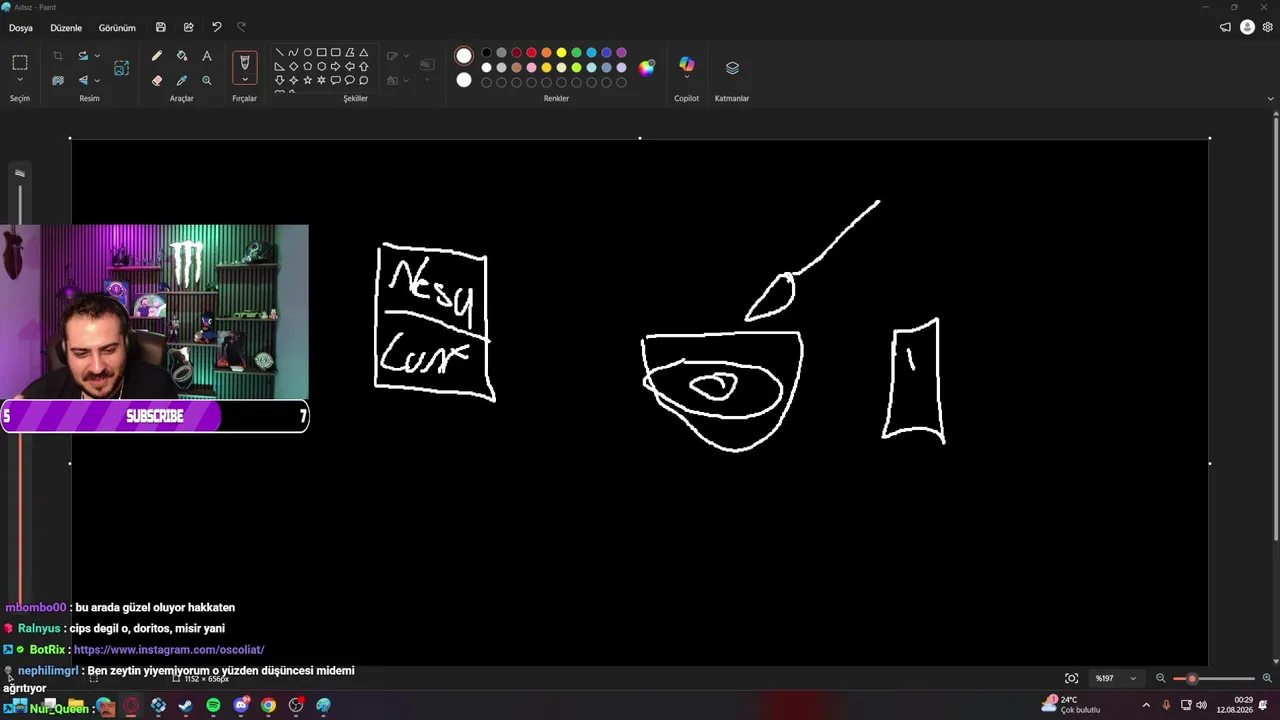The width and height of the screenshot is (1280, 720).
Task: Open the Image Creator resize icon
Action: (122, 68)
